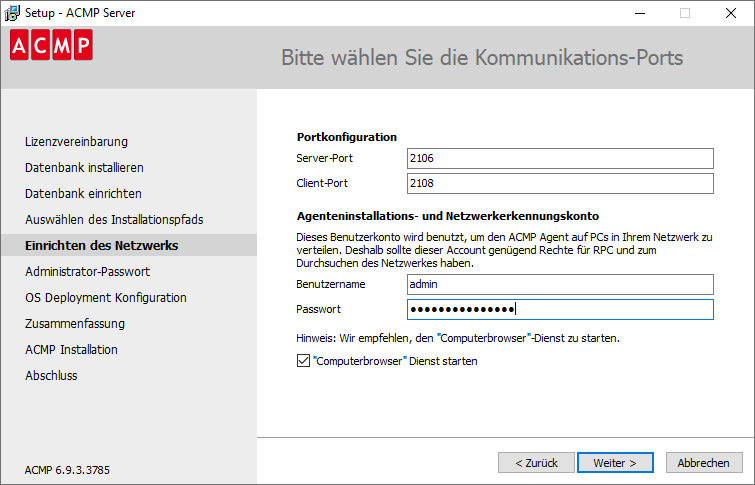Click the Client-Port label
The width and height of the screenshot is (755, 485).
pyautogui.click(x=322, y=183)
